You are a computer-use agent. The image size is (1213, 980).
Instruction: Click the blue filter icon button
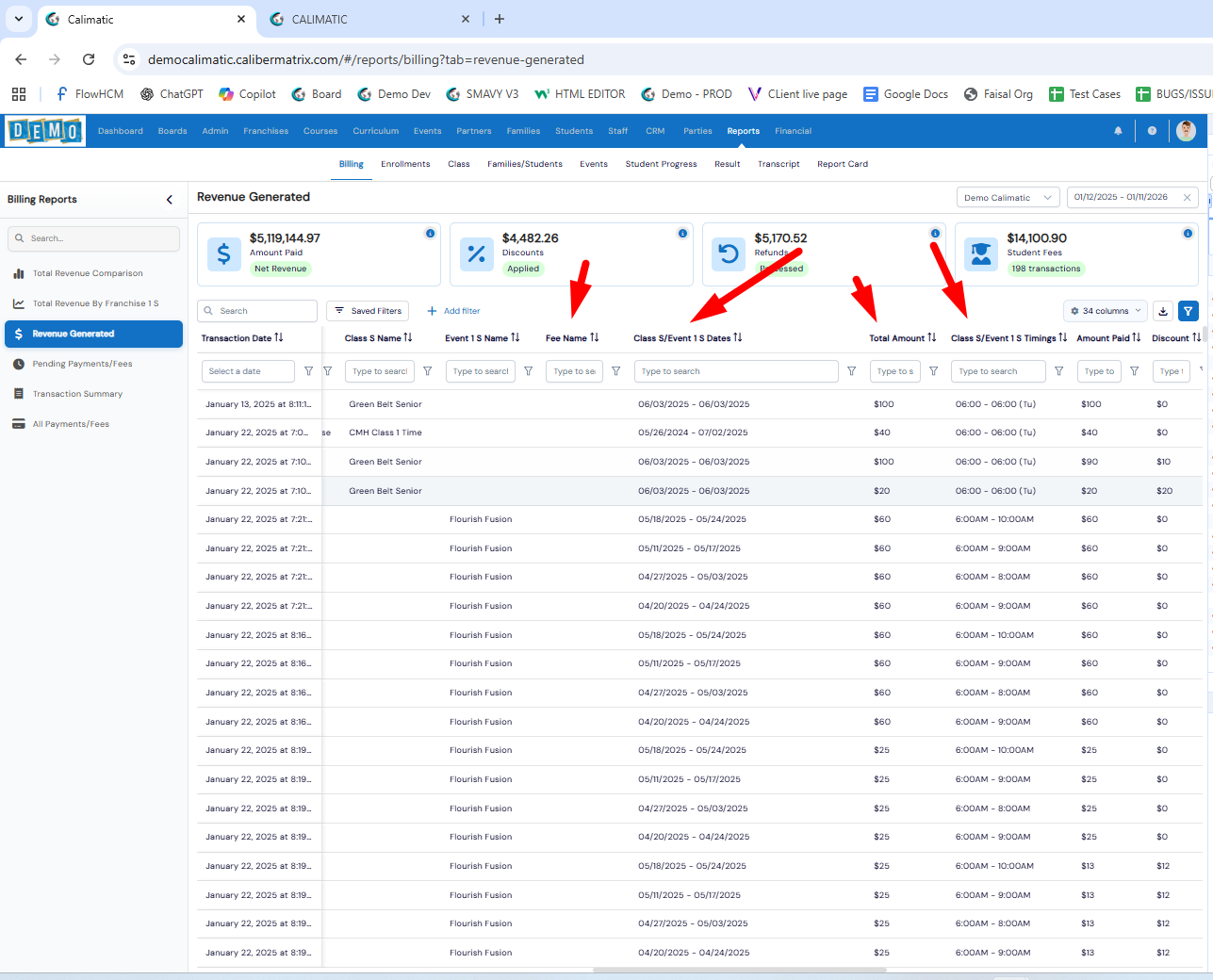coord(1188,311)
